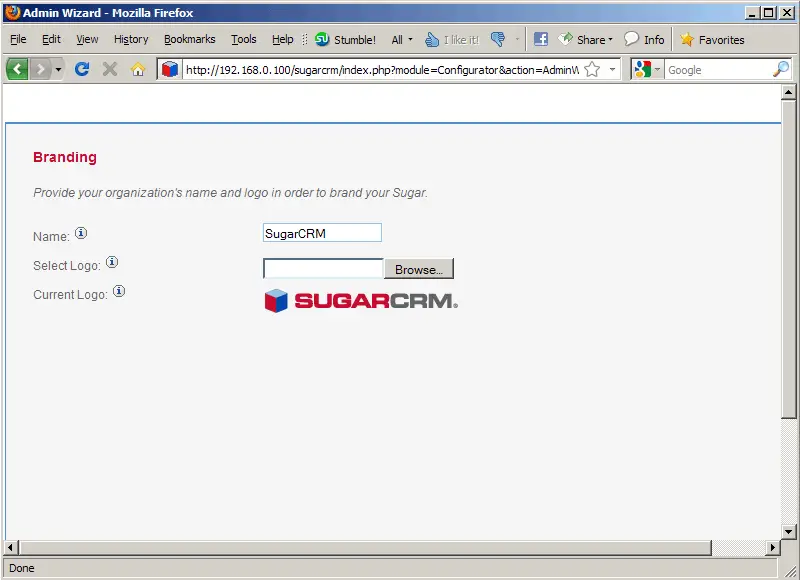The height and width of the screenshot is (580, 800).
Task: Click the Branding heading text
Action: click(65, 157)
